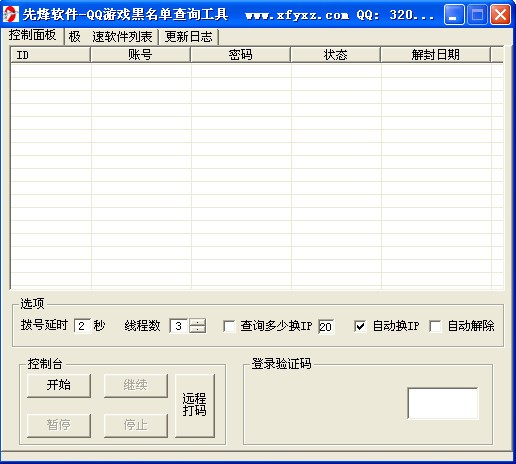Click the 开始 button
Image resolution: width=516 pixels, height=464 pixels.
pos(59,385)
